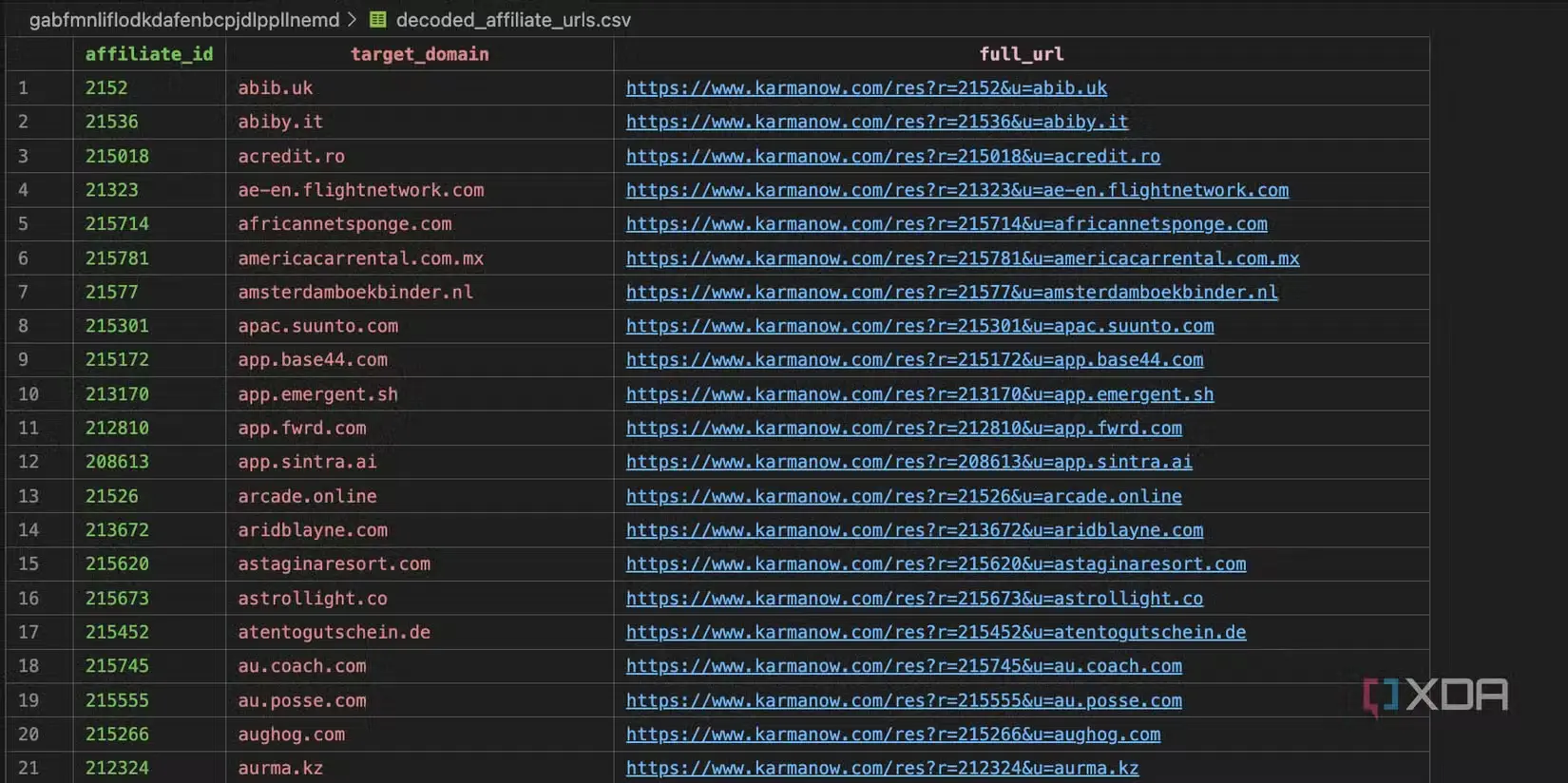Screen dimensions: 1568x783
Task: Open the ae-en.flightnetwork.com full URL link
Action: tap(957, 190)
